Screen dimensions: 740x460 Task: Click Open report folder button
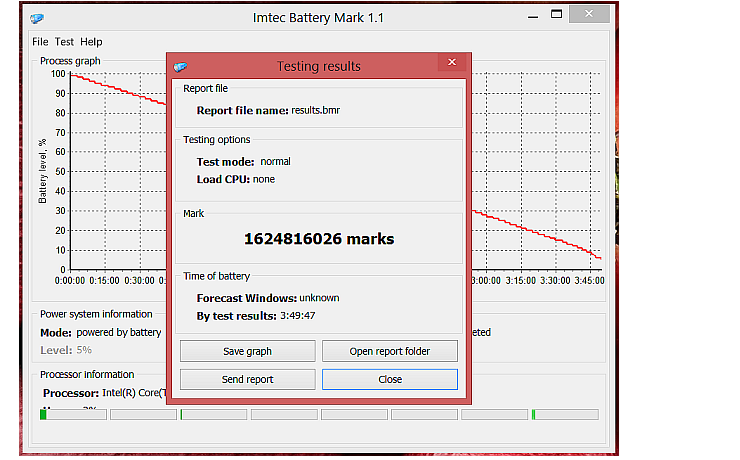[390, 351]
